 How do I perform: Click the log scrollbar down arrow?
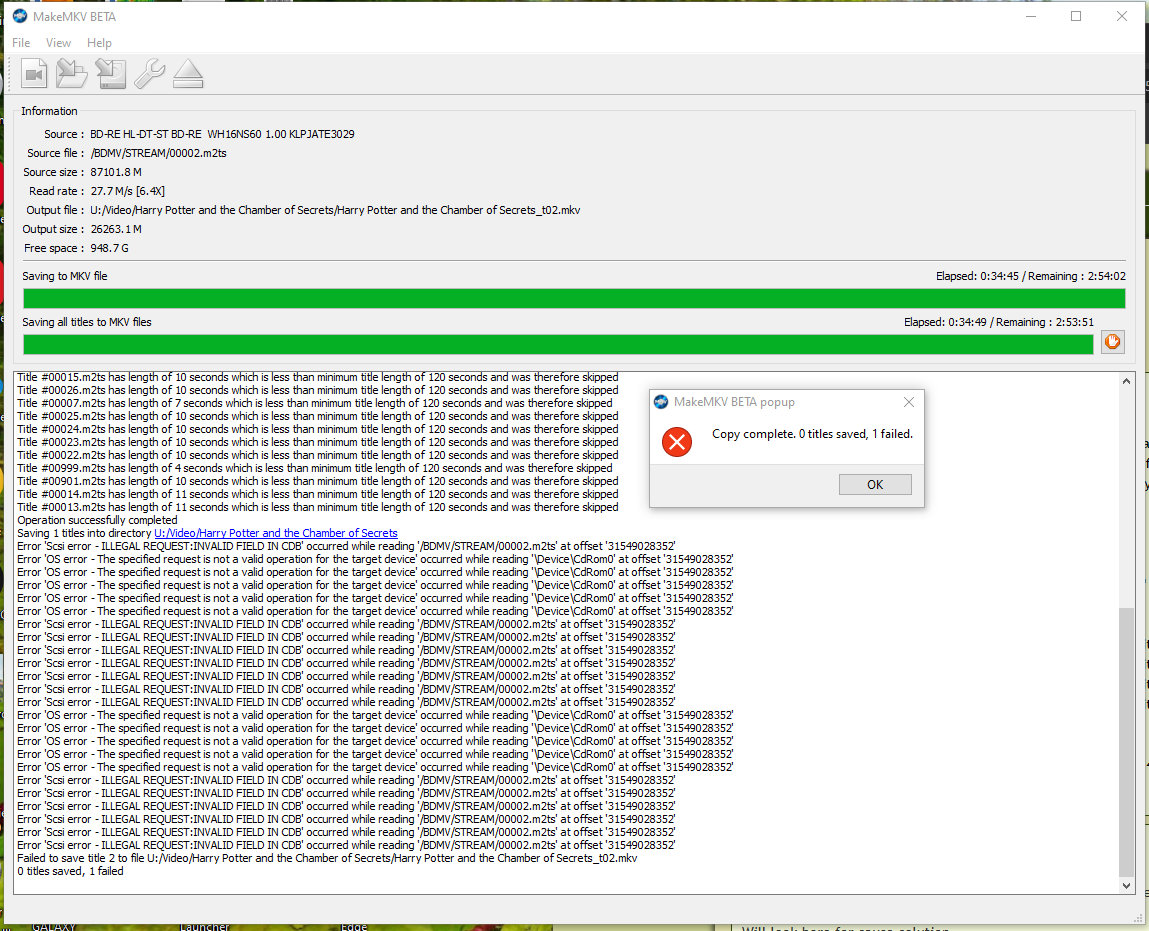pos(1126,886)
